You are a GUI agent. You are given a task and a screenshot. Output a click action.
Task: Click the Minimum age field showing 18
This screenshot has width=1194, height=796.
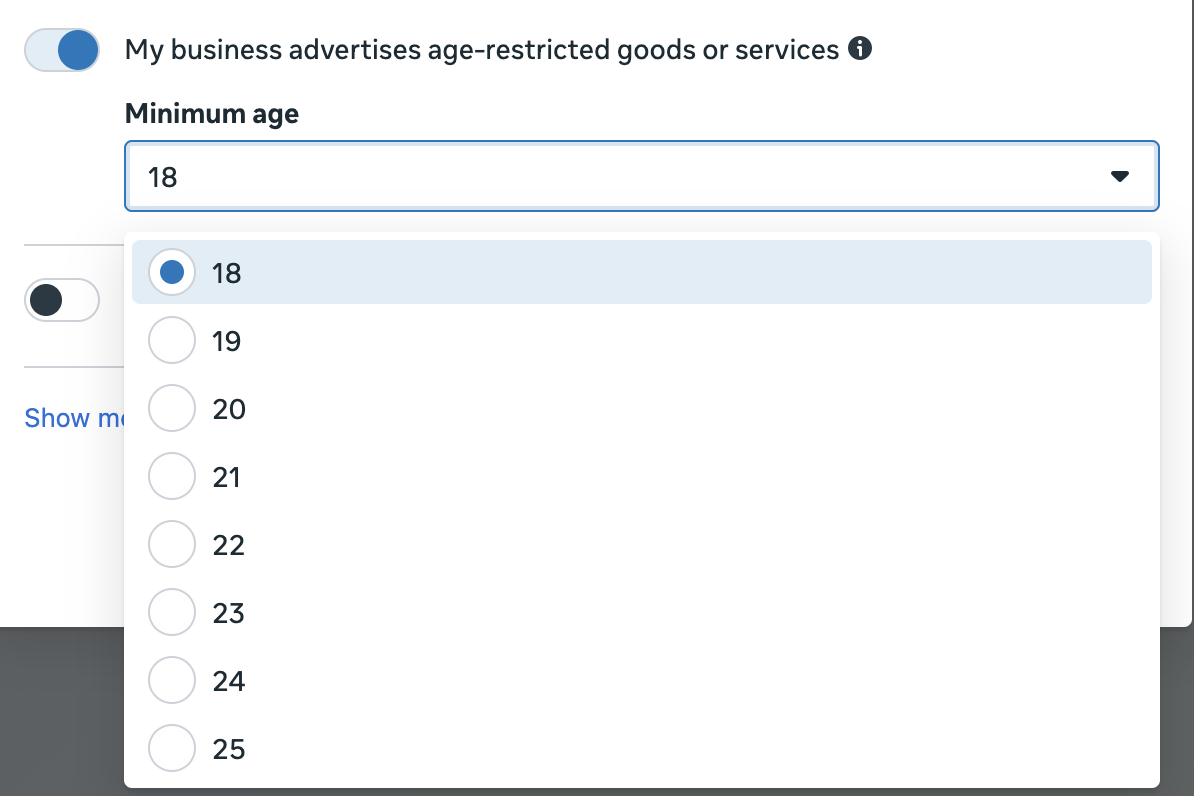641,176
